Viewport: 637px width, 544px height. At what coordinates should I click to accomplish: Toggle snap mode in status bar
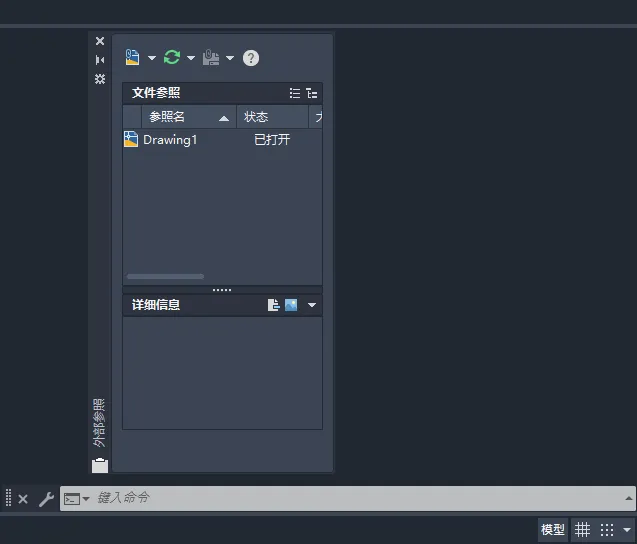point(607,530)
